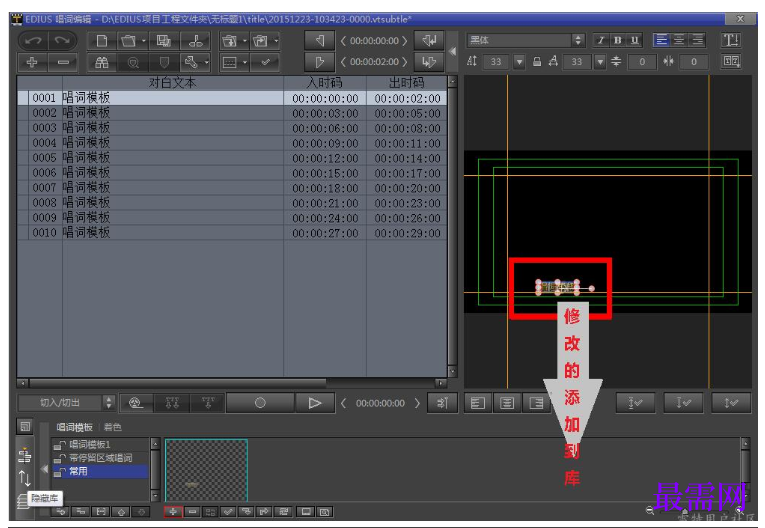Toggle underline text formatting

[634, 40]
